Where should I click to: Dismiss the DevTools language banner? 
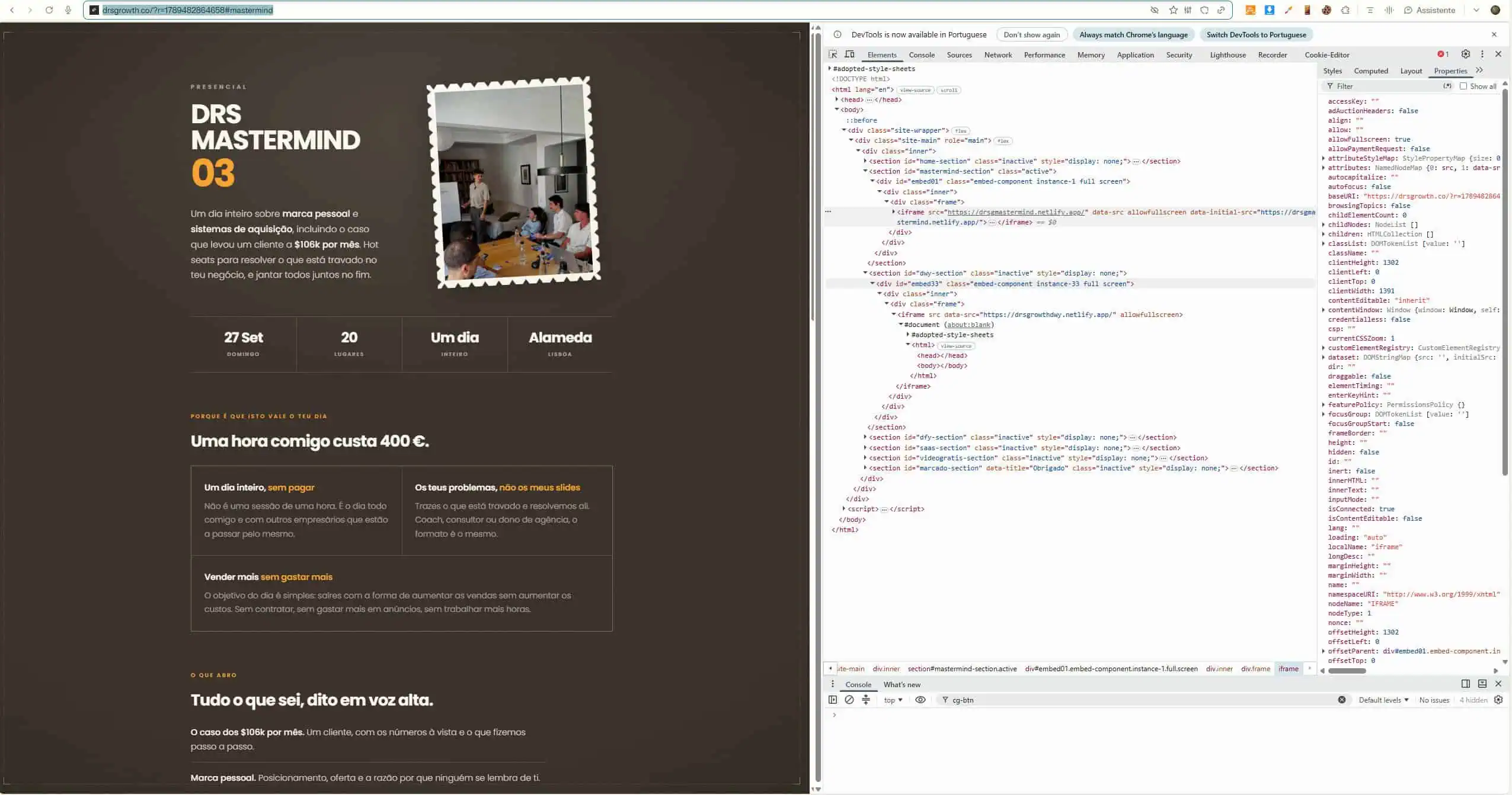click(1494, 34)
